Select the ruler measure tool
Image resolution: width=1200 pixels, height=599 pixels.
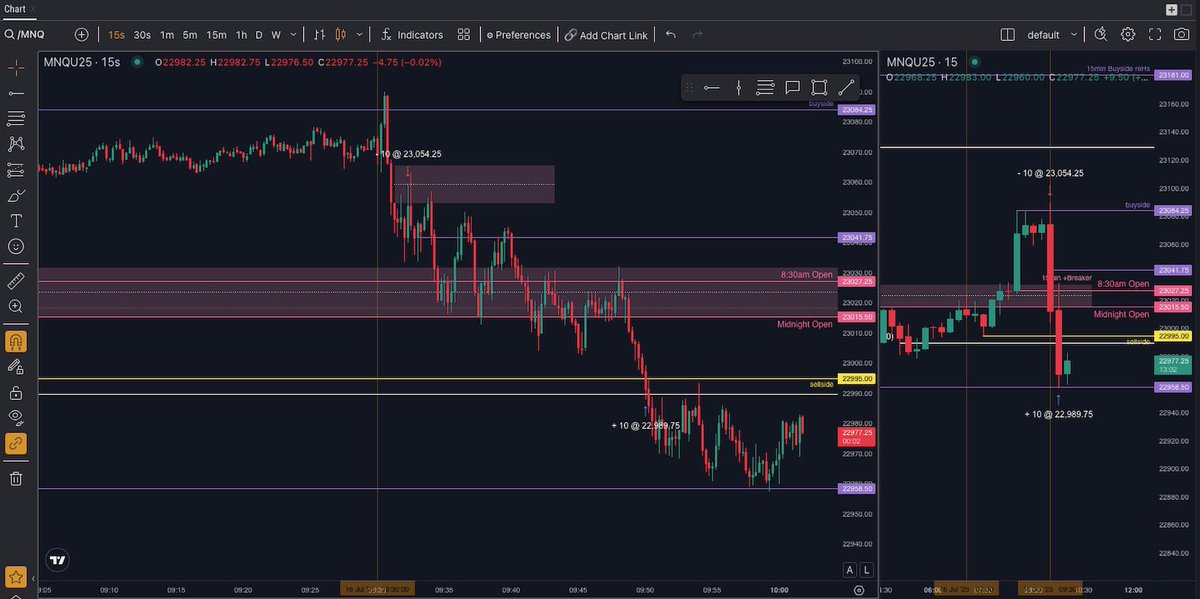click(x=16, y=280)
